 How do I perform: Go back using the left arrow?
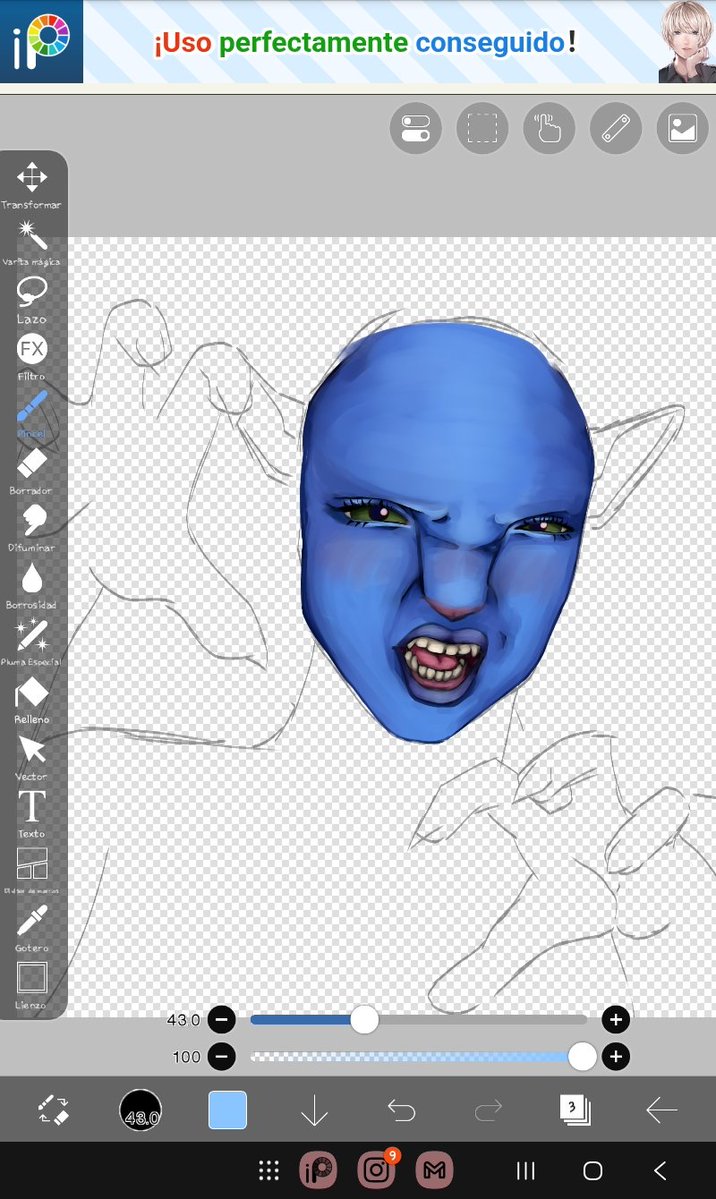pos(662,1110)
